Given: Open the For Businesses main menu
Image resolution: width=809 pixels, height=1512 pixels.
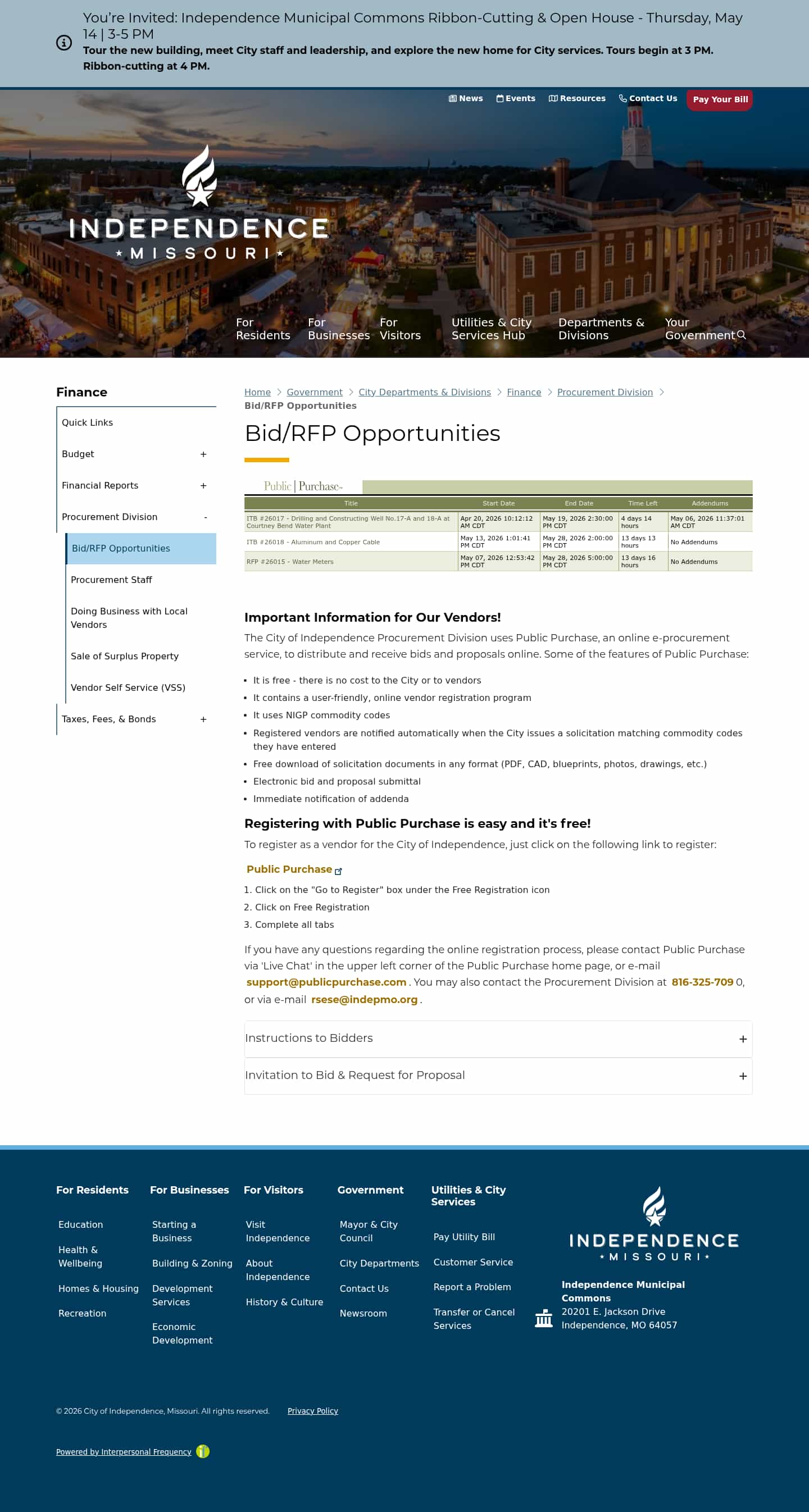Looking at the screenshot, I should [339, 329].
